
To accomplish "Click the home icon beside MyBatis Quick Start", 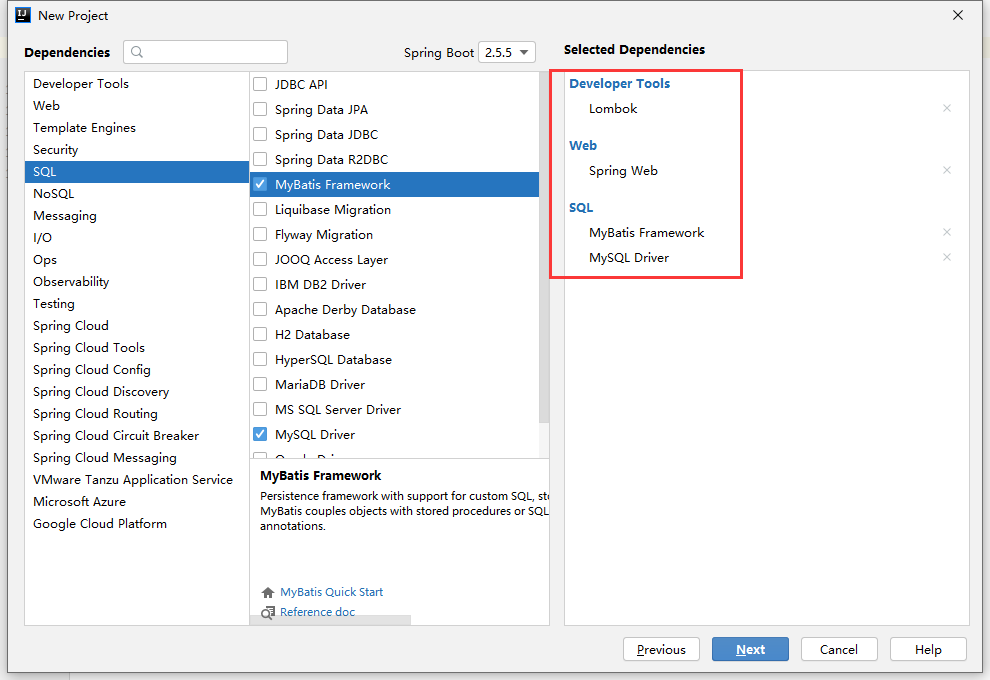I will coord(268,592).
